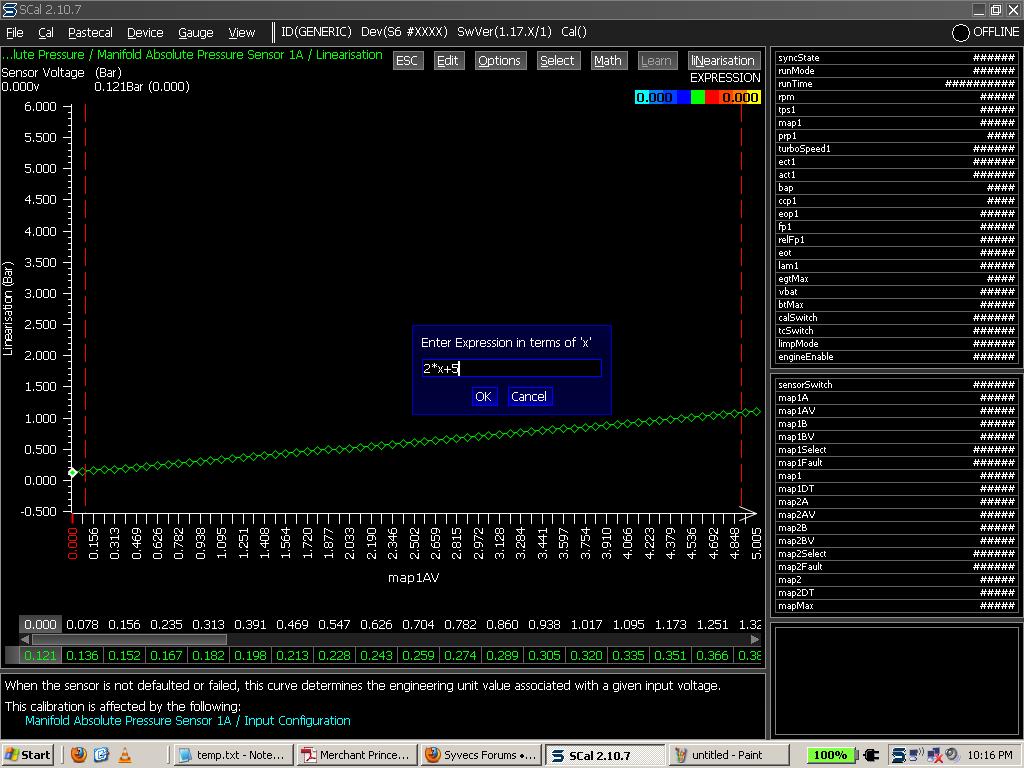Click the OFFLINE connection status indicator circle

click(x=960, y=33)
